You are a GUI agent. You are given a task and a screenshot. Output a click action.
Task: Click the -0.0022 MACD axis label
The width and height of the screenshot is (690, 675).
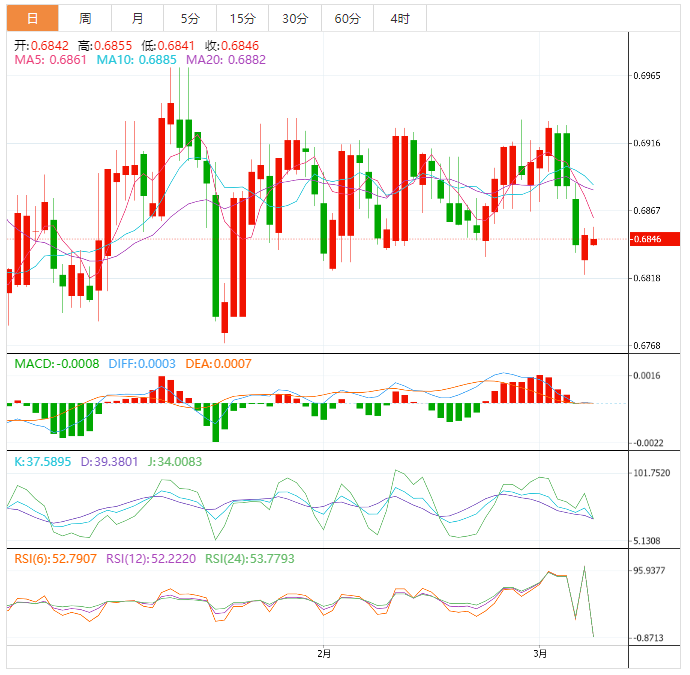click(x=648, y=443)
